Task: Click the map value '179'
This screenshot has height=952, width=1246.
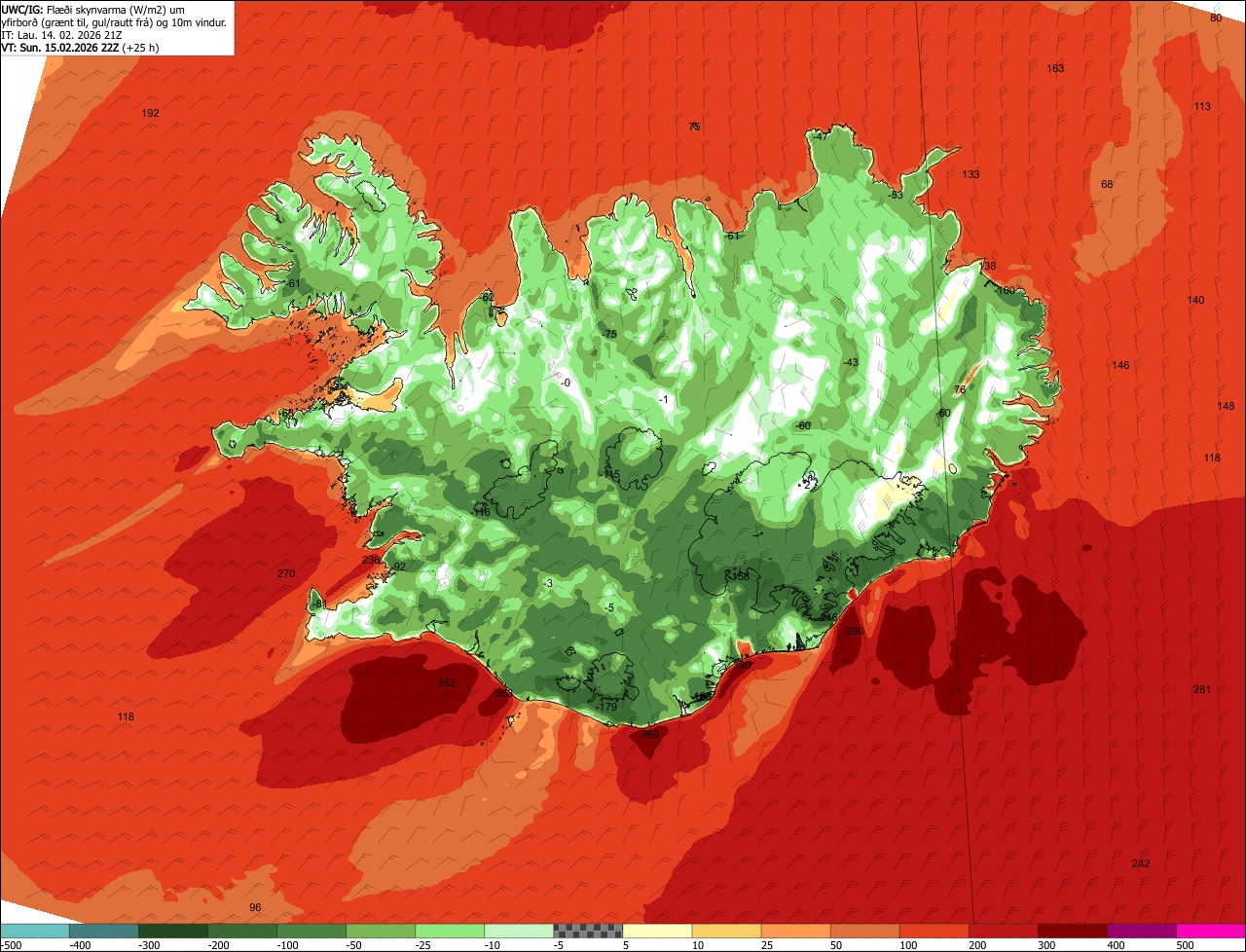Action: (608, 707)
